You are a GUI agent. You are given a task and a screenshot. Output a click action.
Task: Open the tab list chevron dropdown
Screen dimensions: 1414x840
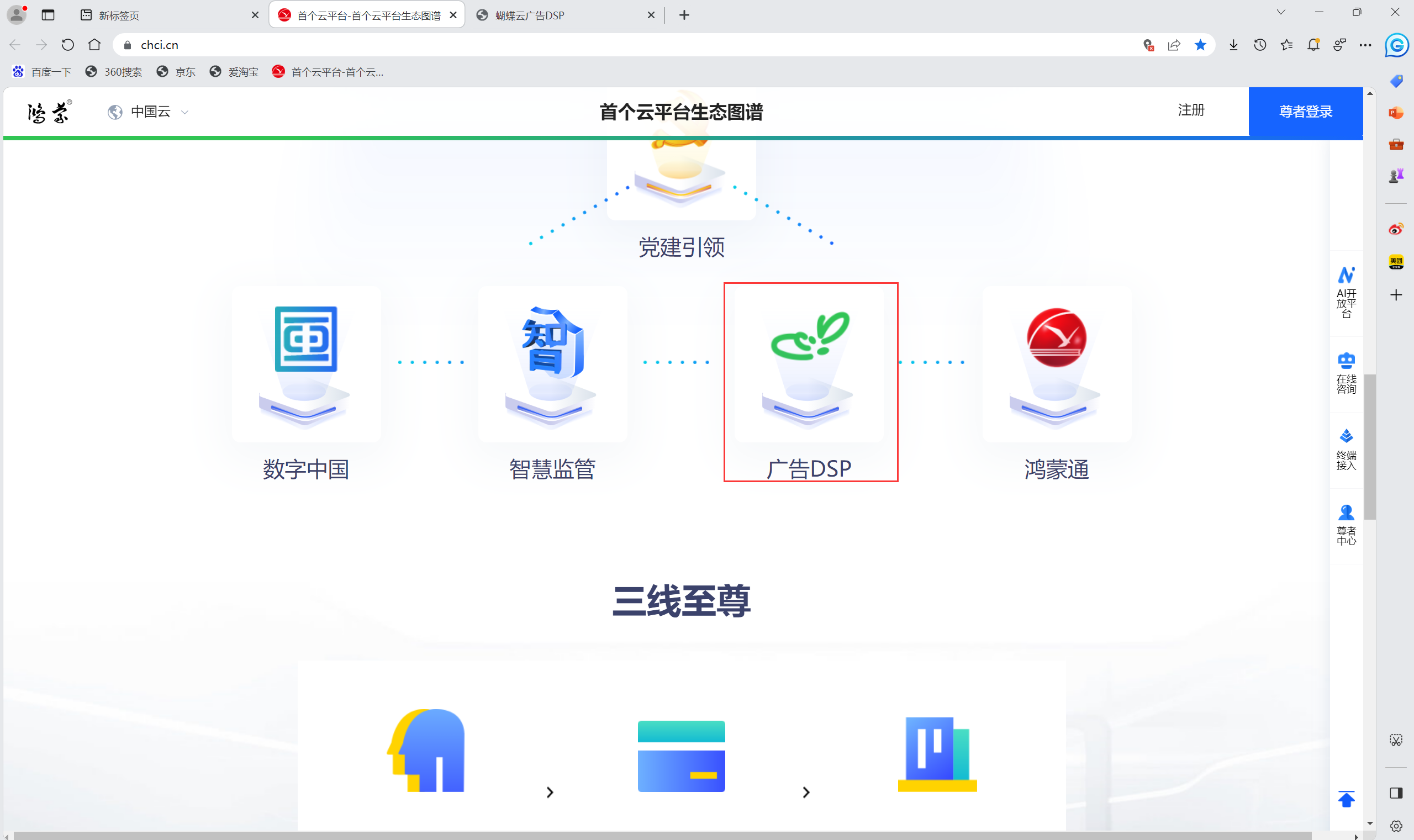pyautogui.click(x=1281, y=13)
